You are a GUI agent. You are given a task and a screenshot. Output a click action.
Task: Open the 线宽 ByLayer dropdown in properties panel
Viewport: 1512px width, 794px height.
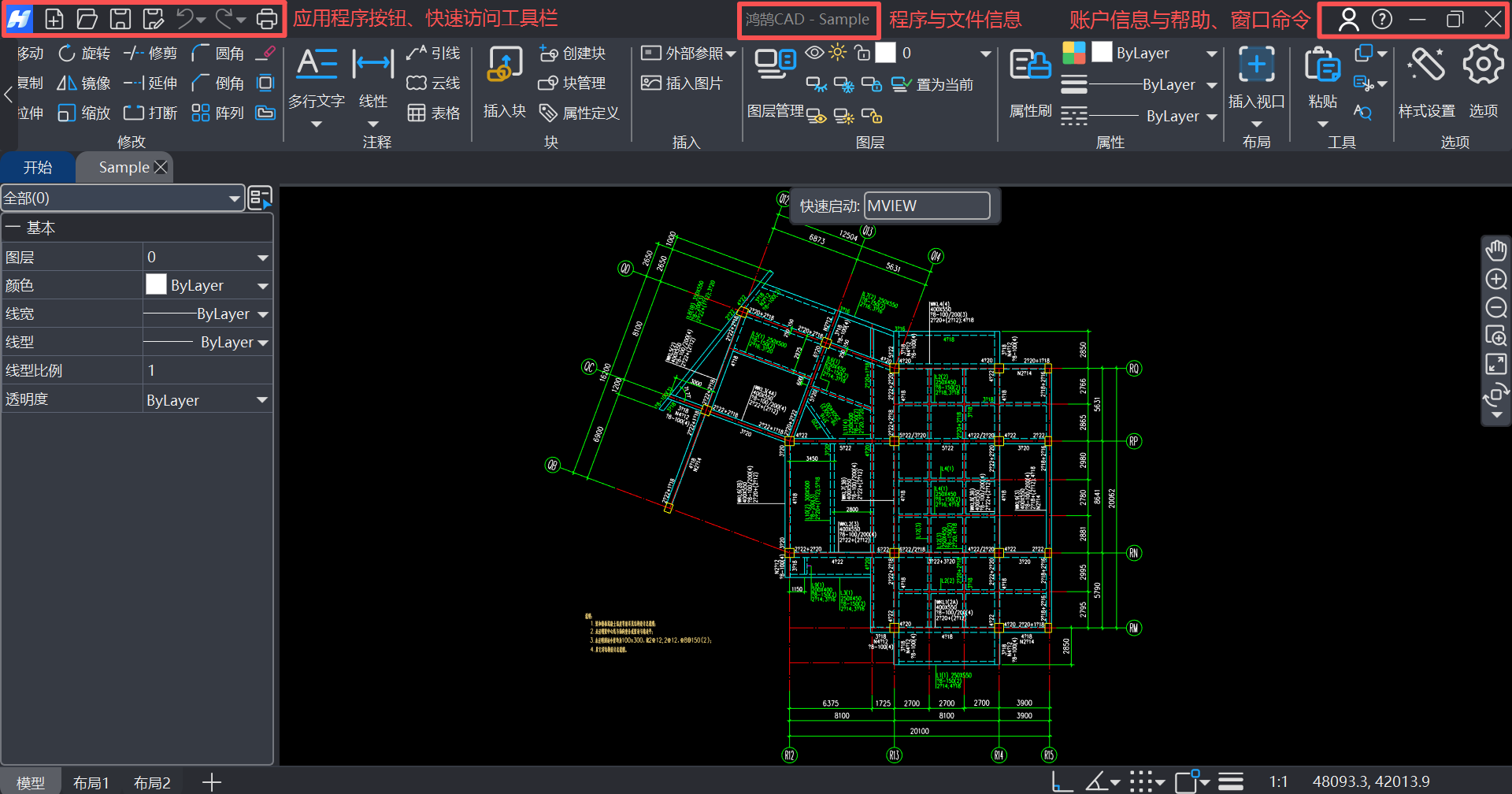pyautogui.click(x=263, y=314)
